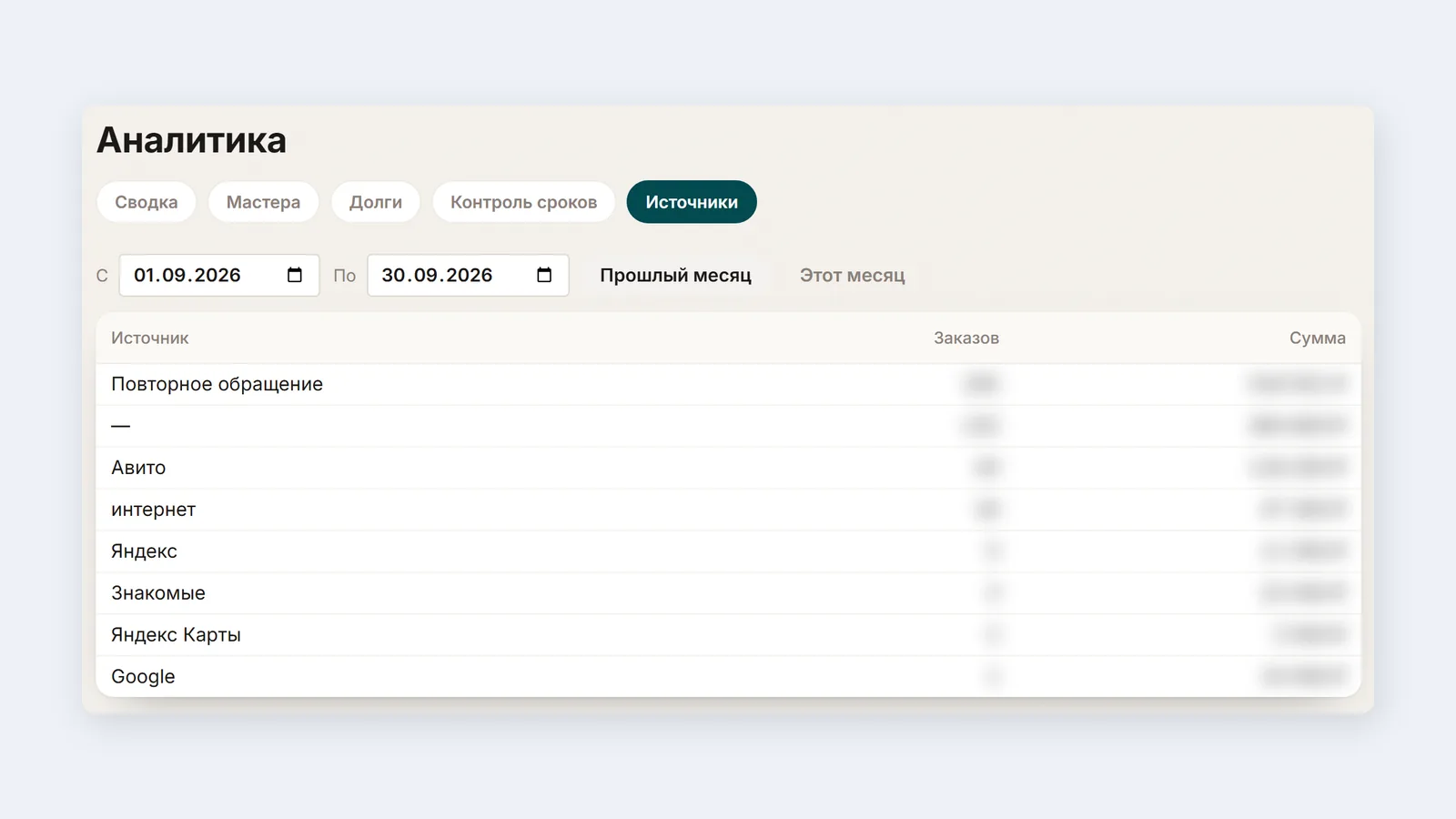
Task: Select the Повторное обращение row
Action: click(x=728, y=384)
